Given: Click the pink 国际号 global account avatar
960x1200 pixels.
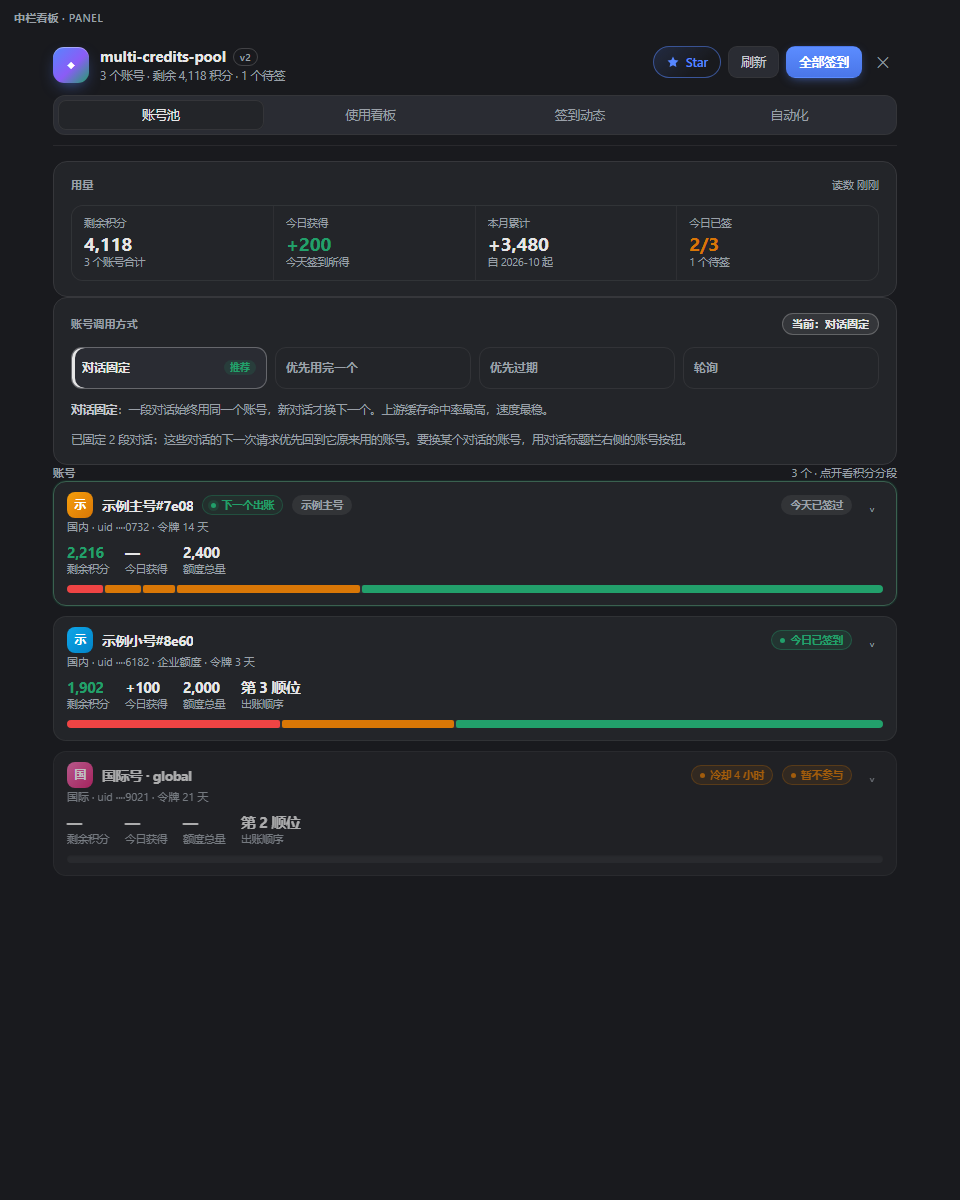Looking at the screenshot, I should click(x=80, y=775).
